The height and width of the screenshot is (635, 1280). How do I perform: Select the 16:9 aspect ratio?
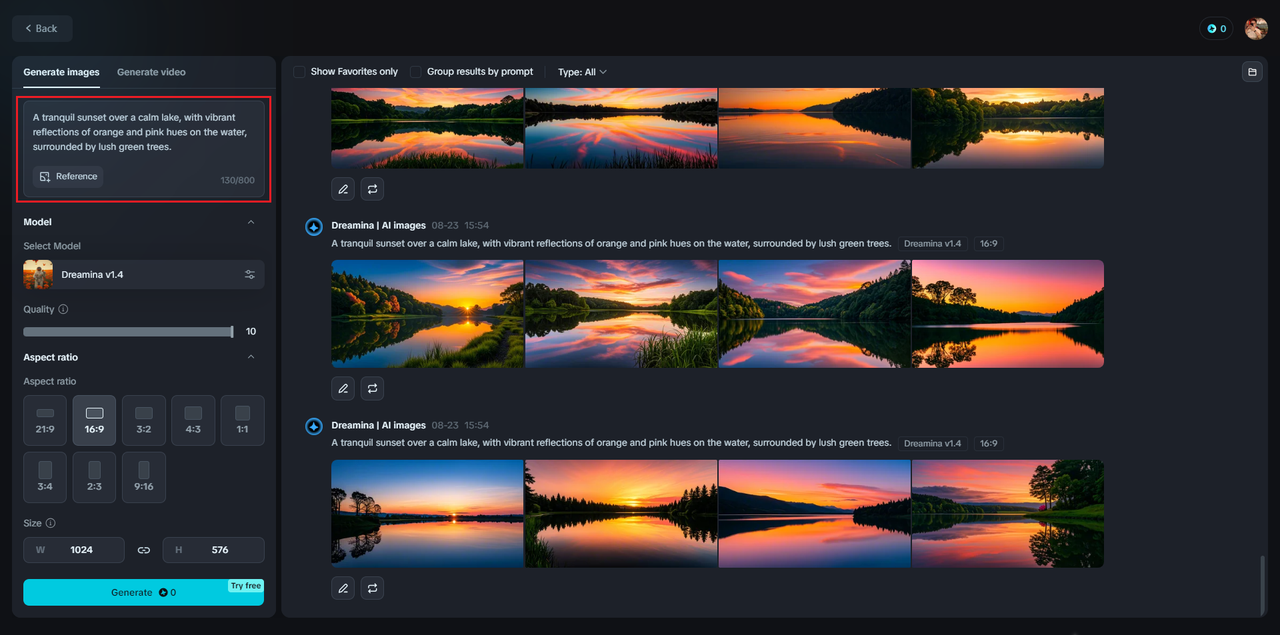[x=94, y=420]
